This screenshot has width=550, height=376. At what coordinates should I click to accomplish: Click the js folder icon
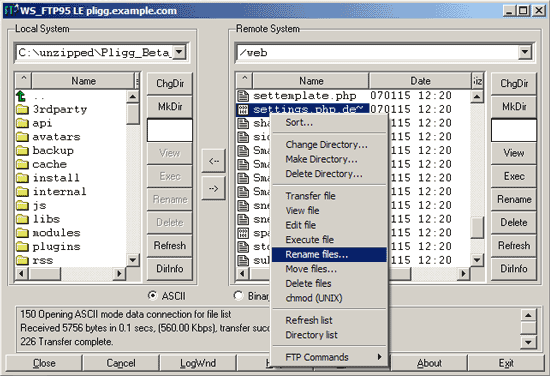[x=22, y=205]
